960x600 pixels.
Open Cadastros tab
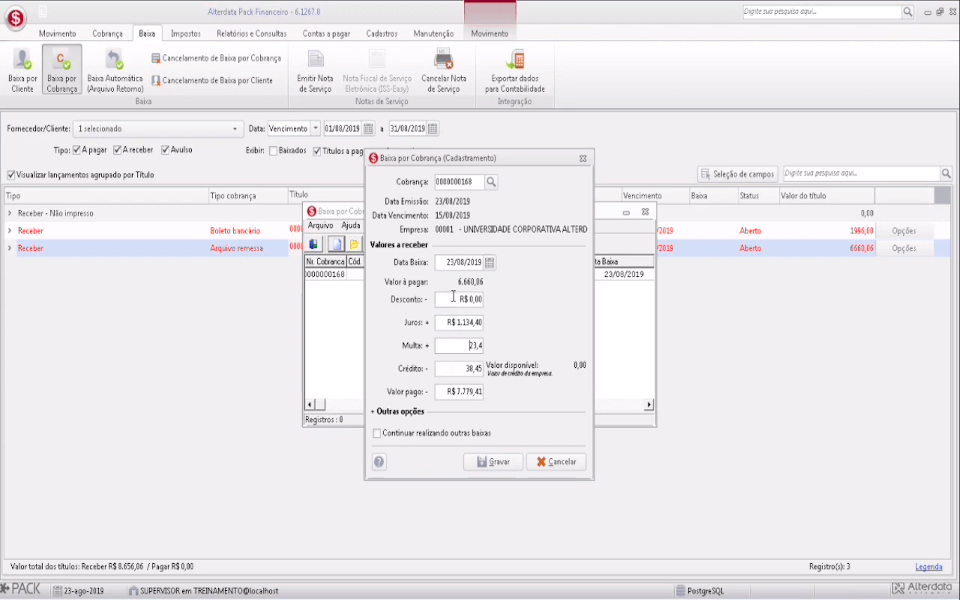tap(381, 34)
